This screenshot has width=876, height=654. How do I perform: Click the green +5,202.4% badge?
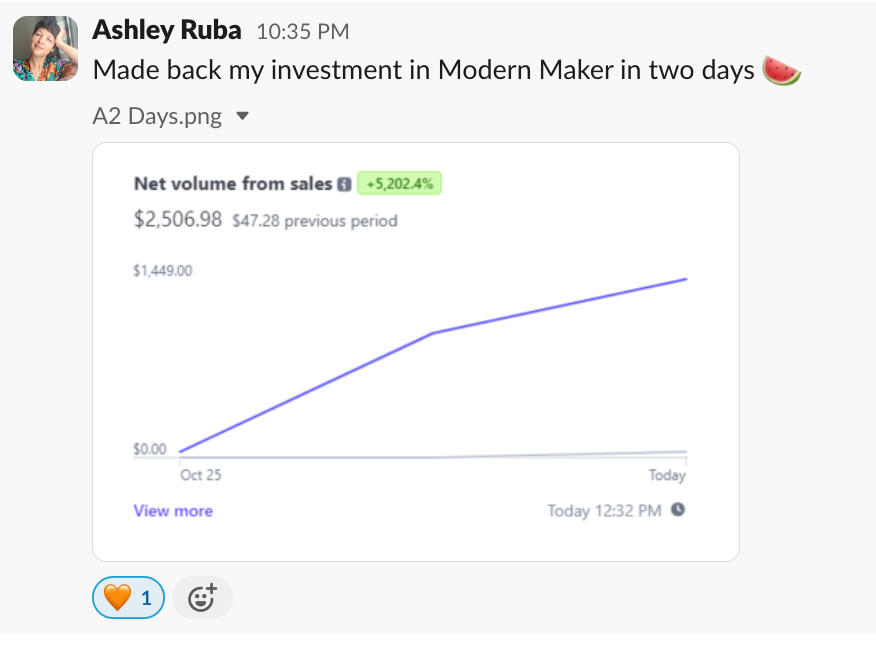tap(399, 184)
